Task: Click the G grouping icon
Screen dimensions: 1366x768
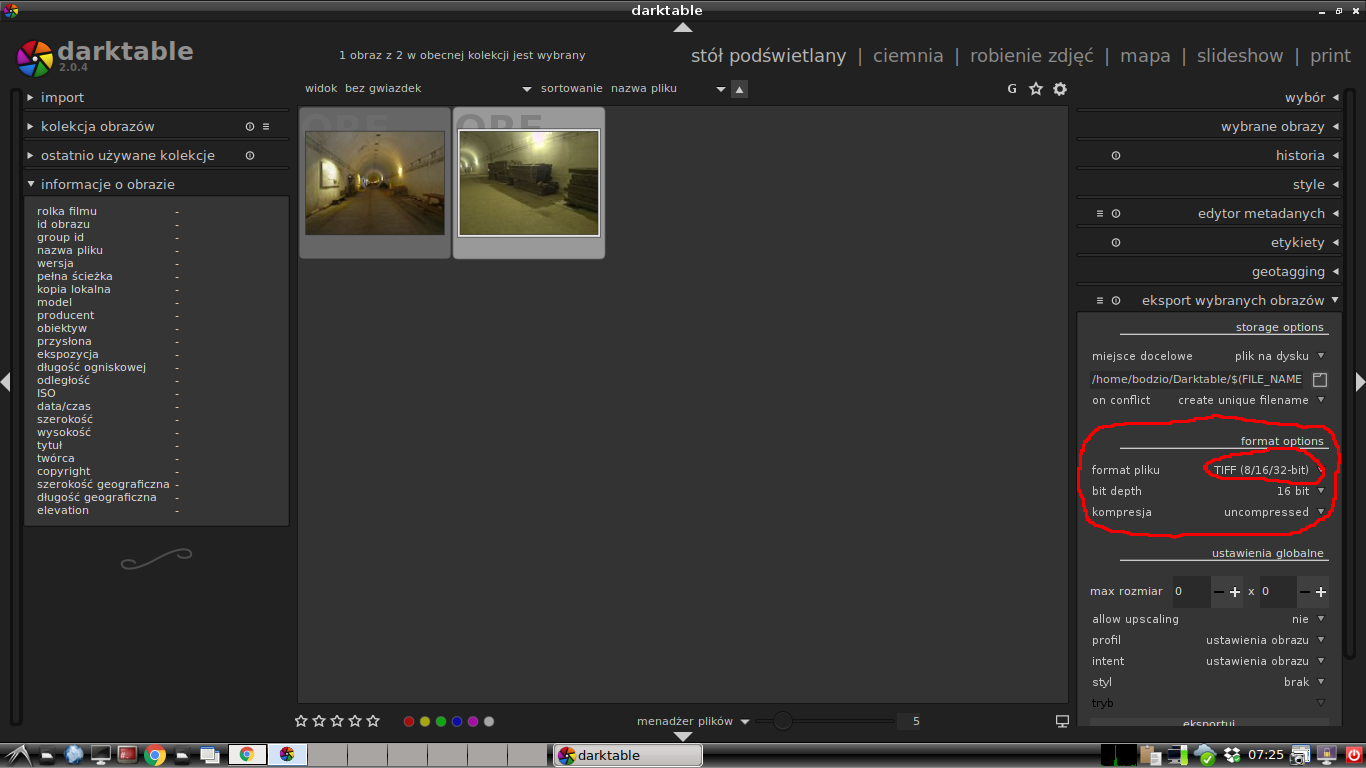Action: point(1012,89)
